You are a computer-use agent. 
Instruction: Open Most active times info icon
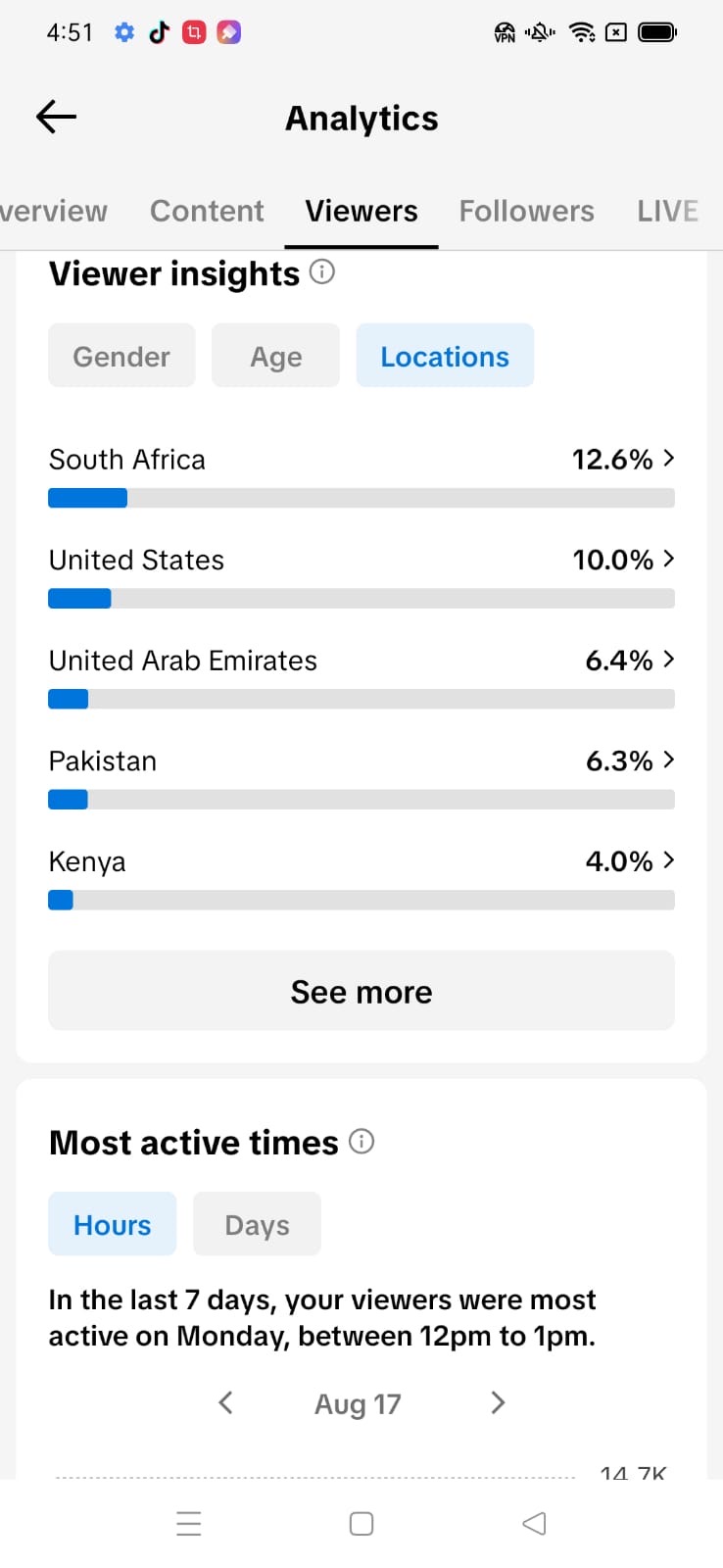click(361, 1141)
